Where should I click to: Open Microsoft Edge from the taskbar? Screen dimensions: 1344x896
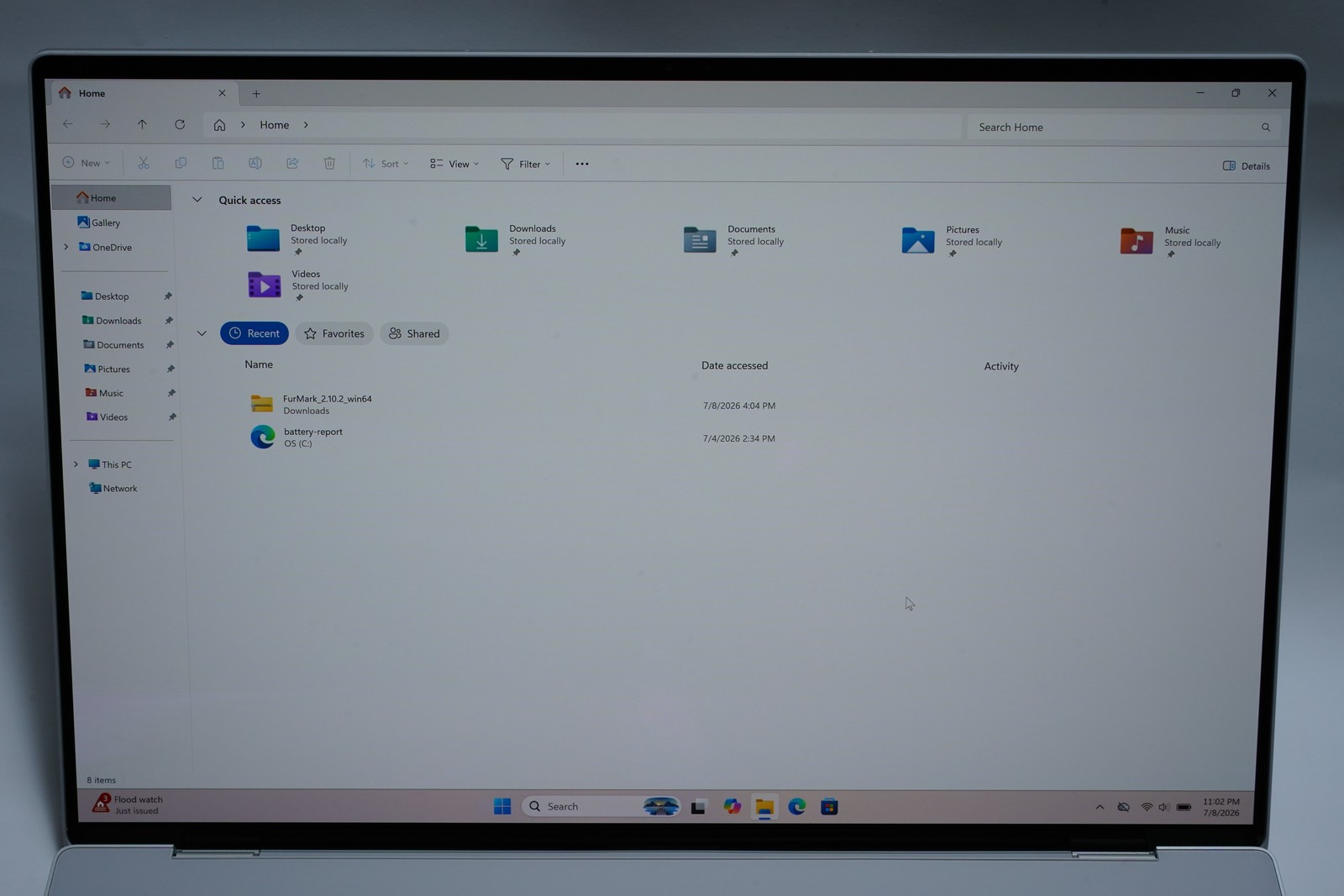(797, 807)
